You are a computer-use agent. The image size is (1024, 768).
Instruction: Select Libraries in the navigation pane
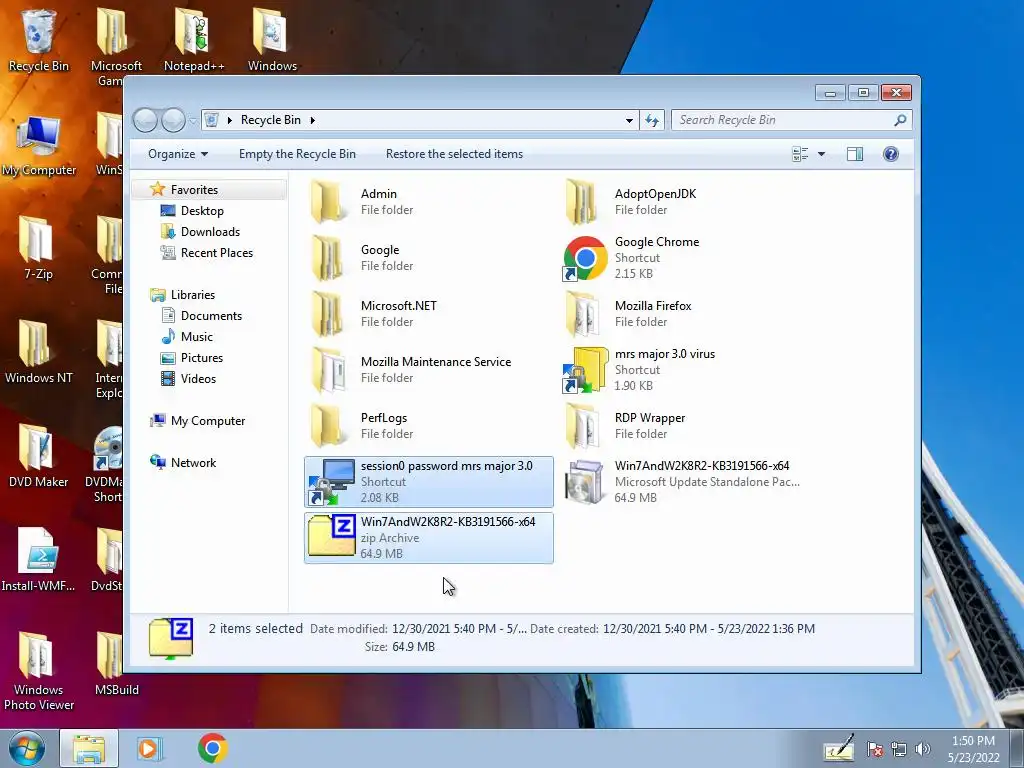[x=193, y=295]
